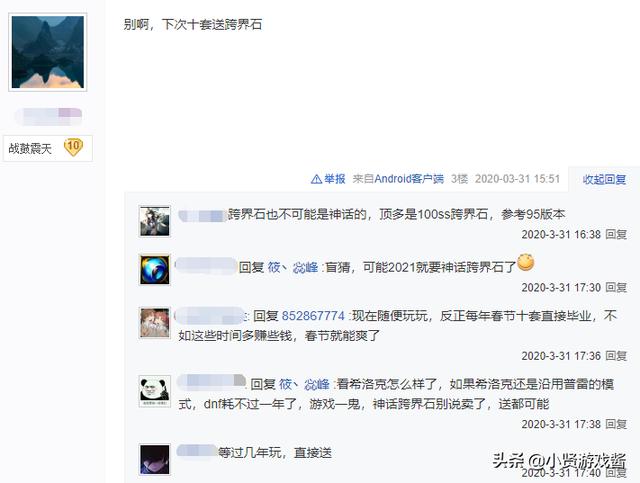Open the user link 852867774
This screenshot has height=483, width=640.
tap(313, 316)
